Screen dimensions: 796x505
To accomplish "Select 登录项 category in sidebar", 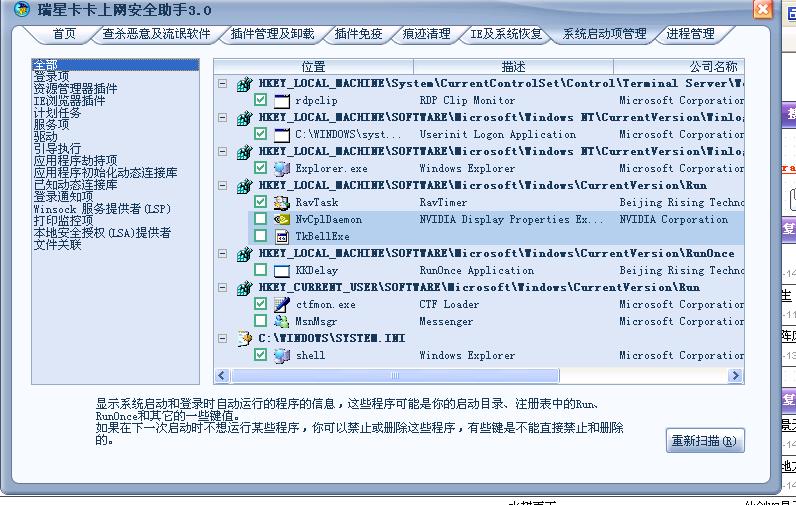I will click(51, 77).
